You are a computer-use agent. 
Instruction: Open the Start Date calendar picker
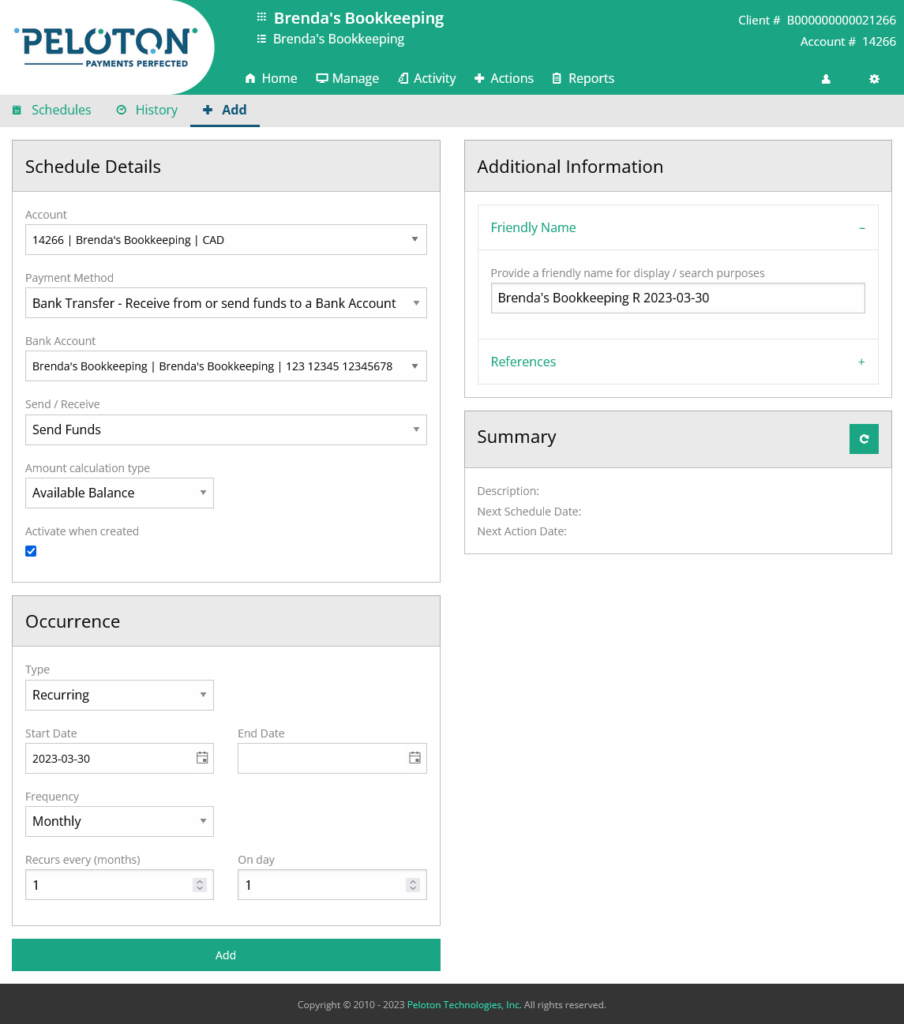pos(202,758)
